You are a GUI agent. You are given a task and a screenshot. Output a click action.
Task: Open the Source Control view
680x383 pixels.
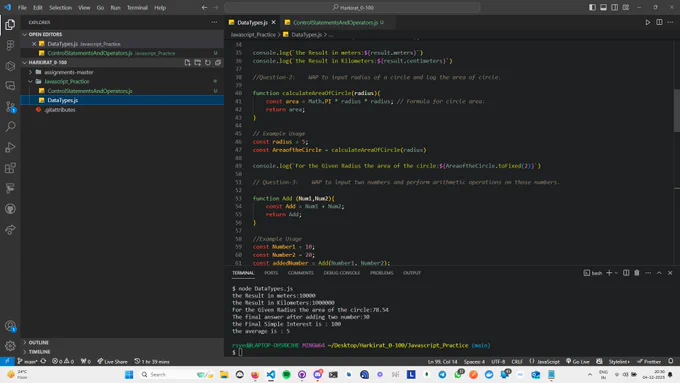pyautogui.click(x=10, y=107)
